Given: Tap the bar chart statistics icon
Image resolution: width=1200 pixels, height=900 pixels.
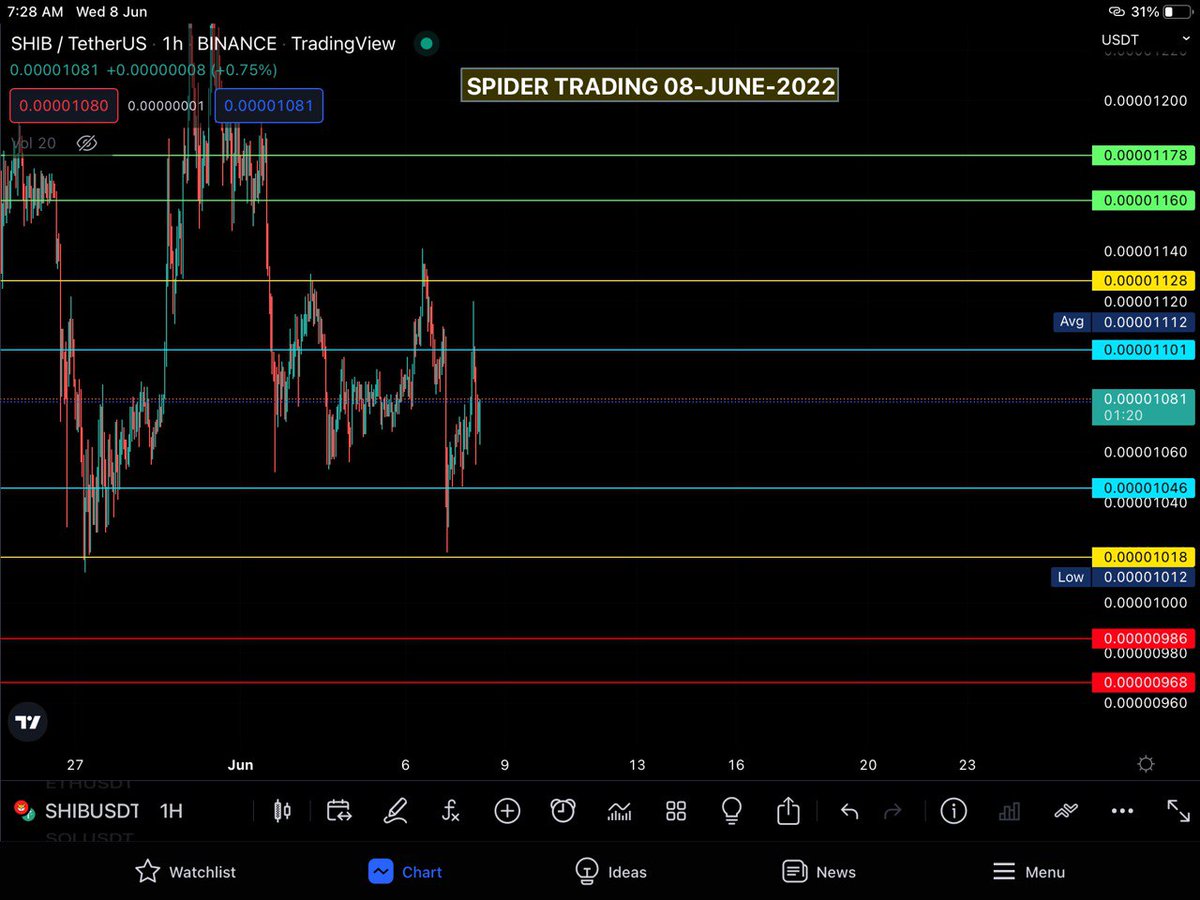Looking at the screenshot, I should pos(1009,811).
